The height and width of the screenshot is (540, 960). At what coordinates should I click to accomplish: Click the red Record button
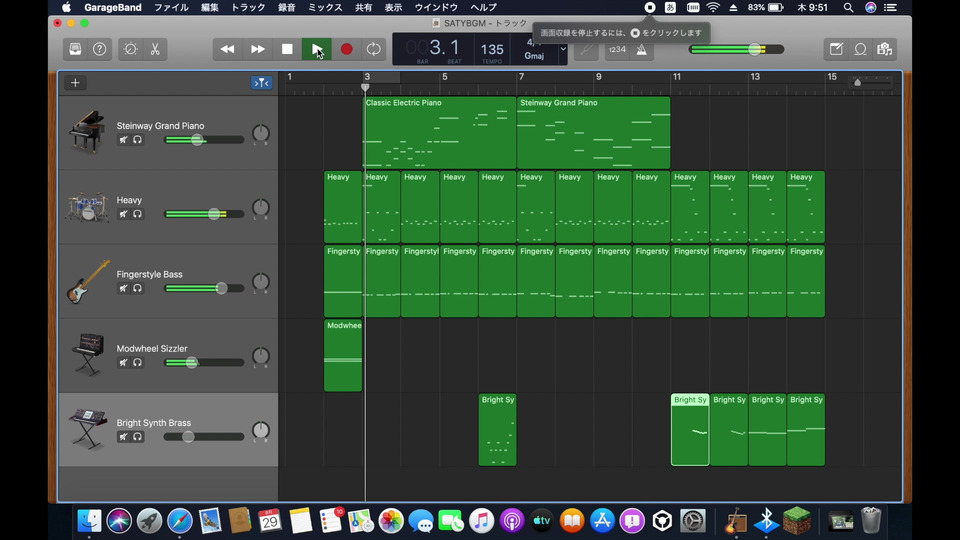point(347,49)
